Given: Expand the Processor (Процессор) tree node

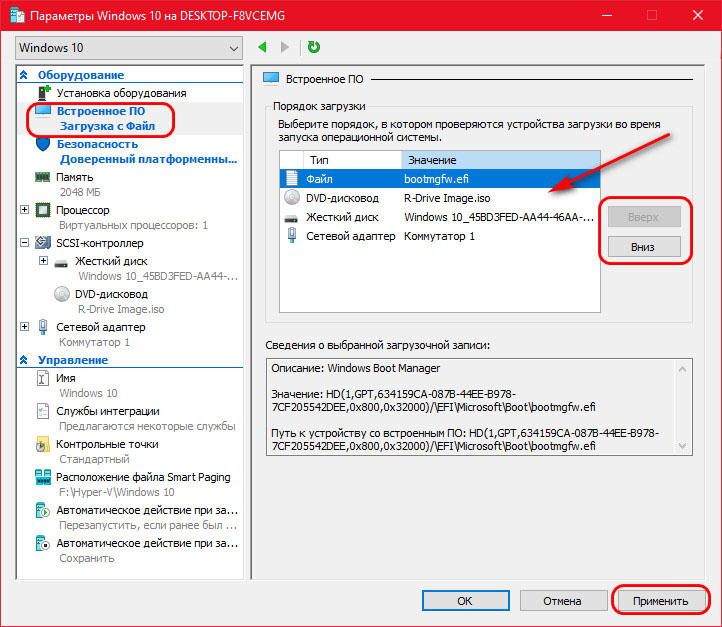Looking at the screenshot, I should [25, 210].
